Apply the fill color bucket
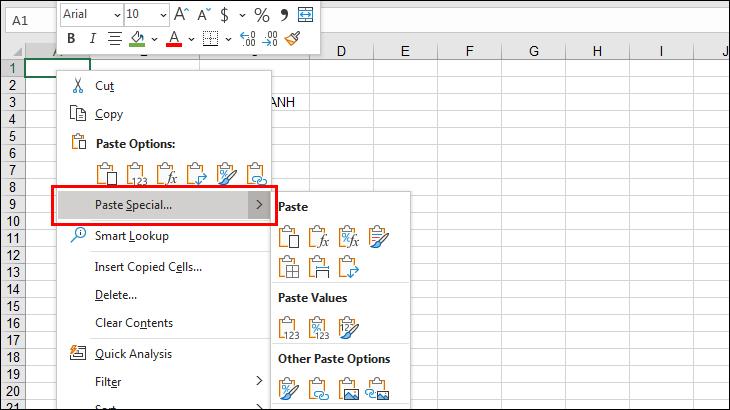This screenshot has width=730, height=410. [137, 39]
